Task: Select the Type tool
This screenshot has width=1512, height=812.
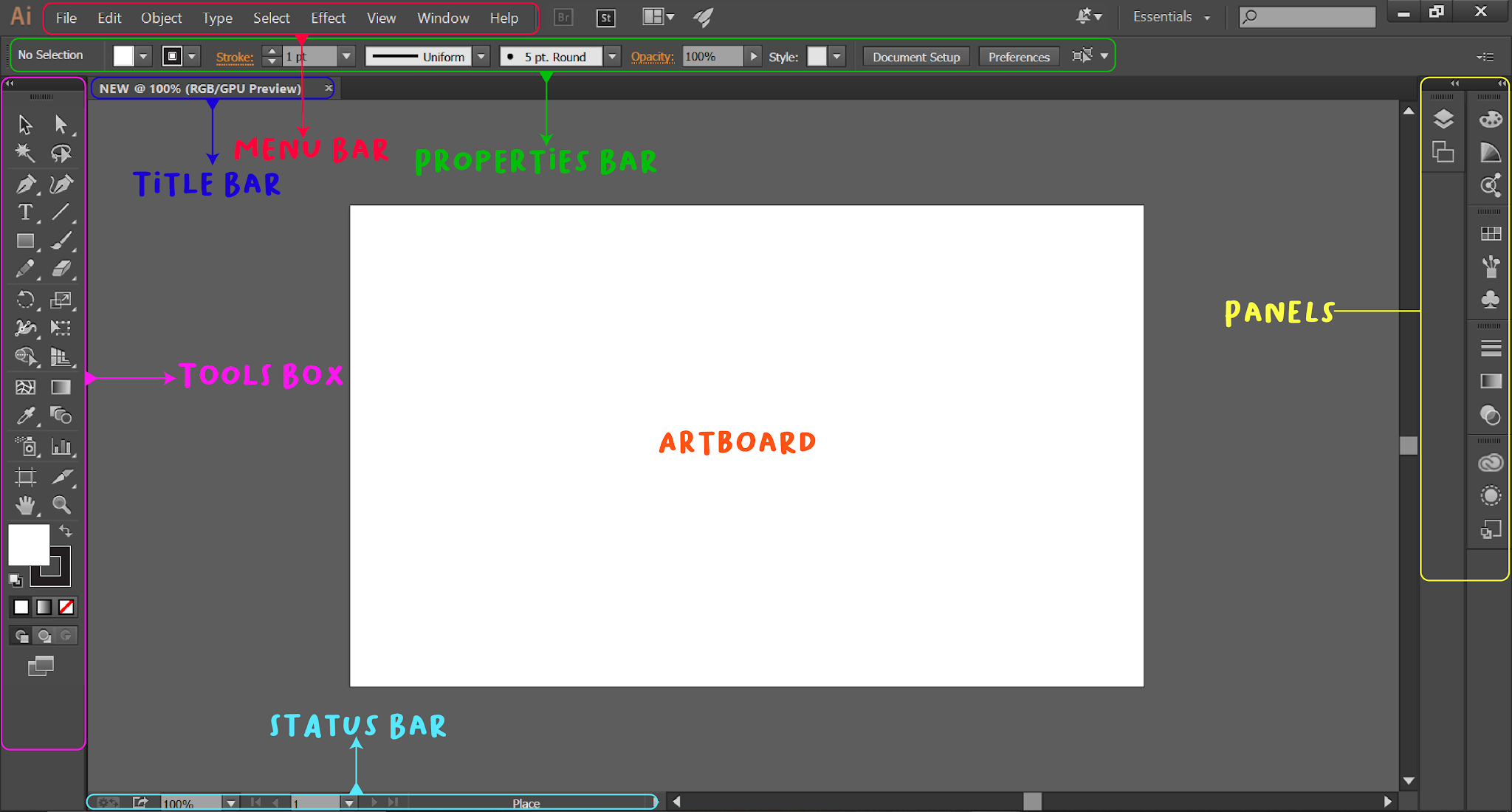Action: [x=25, y=213]
